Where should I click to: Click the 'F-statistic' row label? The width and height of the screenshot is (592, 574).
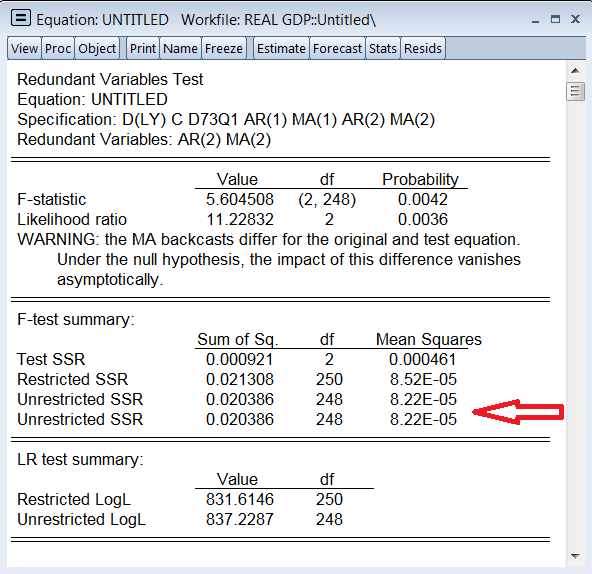click(51, 199)
